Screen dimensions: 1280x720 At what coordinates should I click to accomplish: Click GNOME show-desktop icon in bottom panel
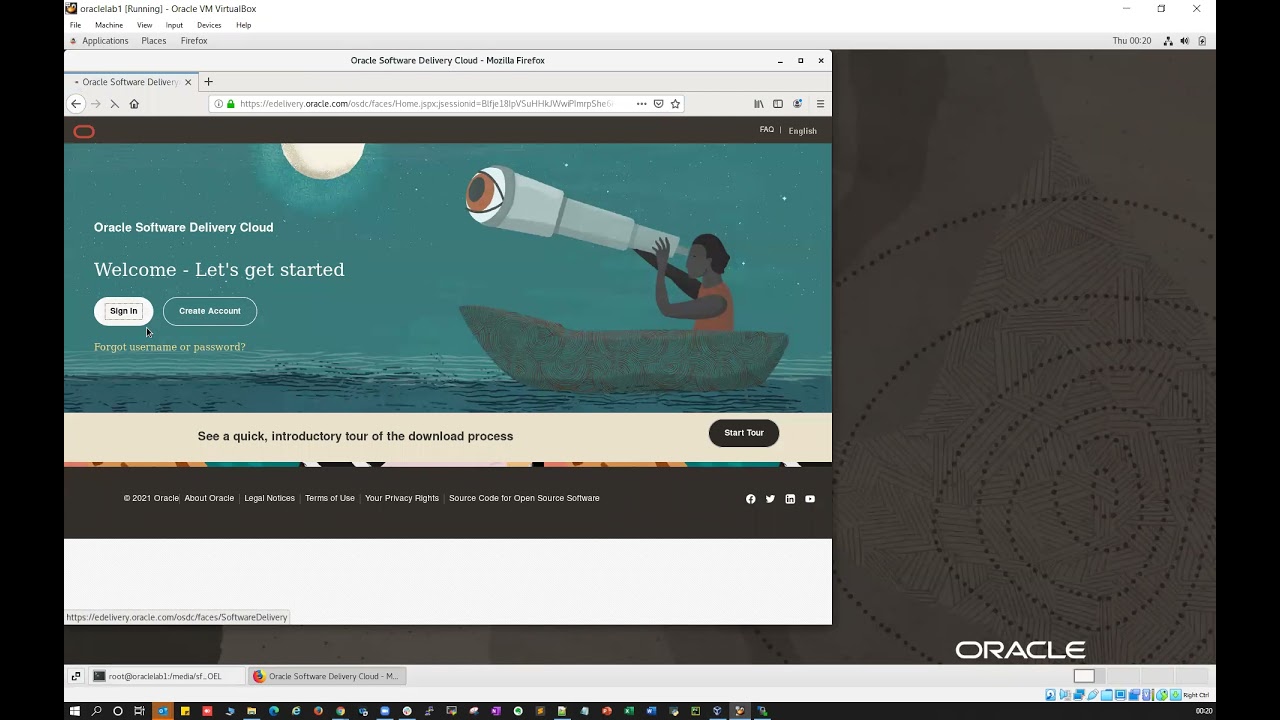pos(75,676)
